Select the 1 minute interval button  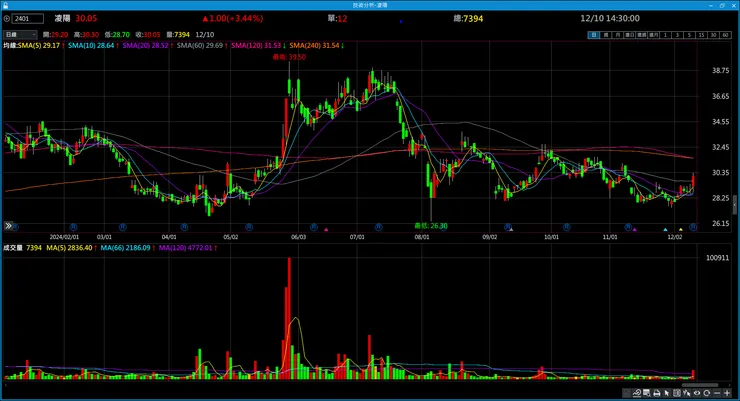[x=665, y=35]
